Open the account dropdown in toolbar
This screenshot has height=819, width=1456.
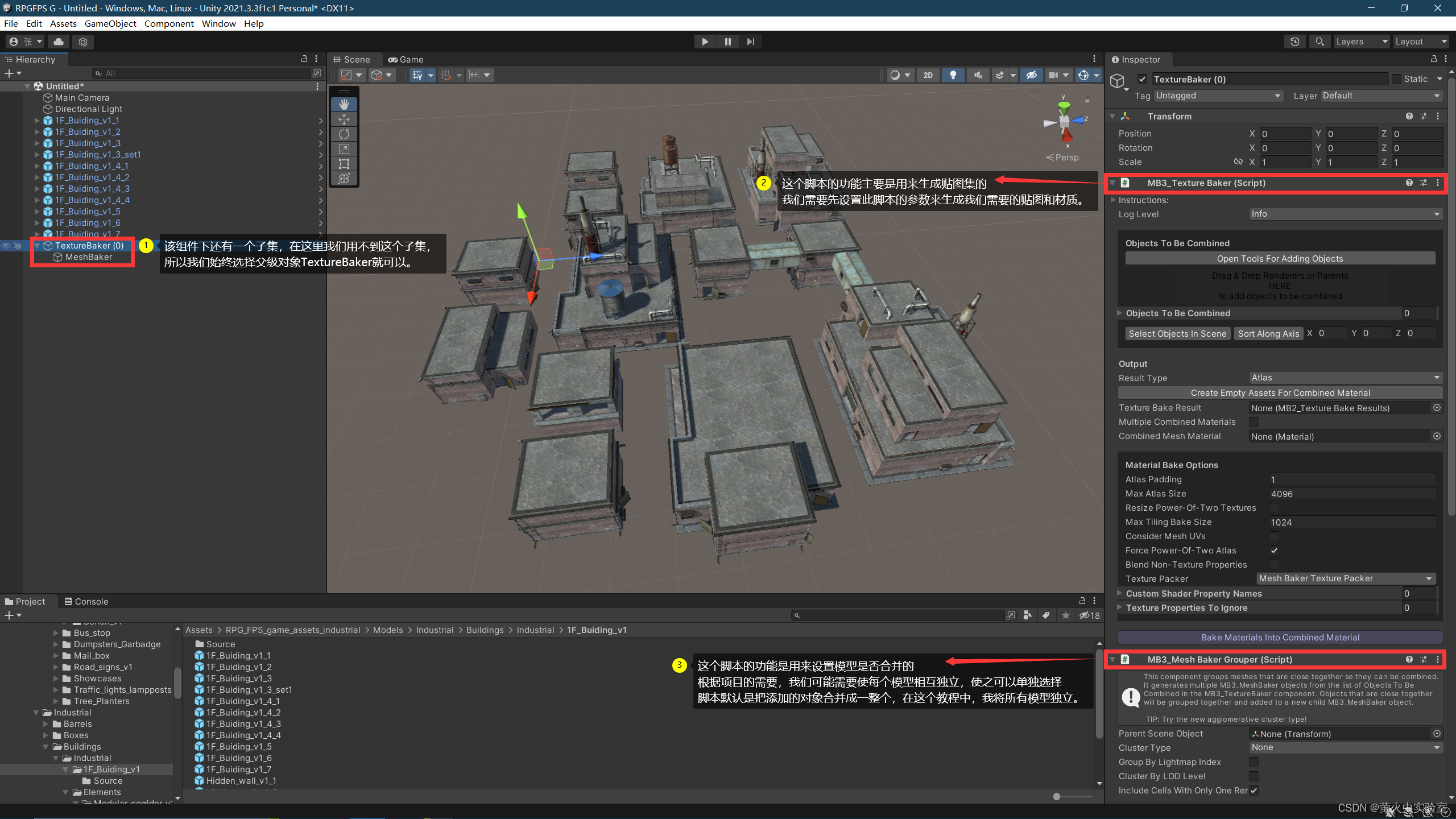(26, 42)
